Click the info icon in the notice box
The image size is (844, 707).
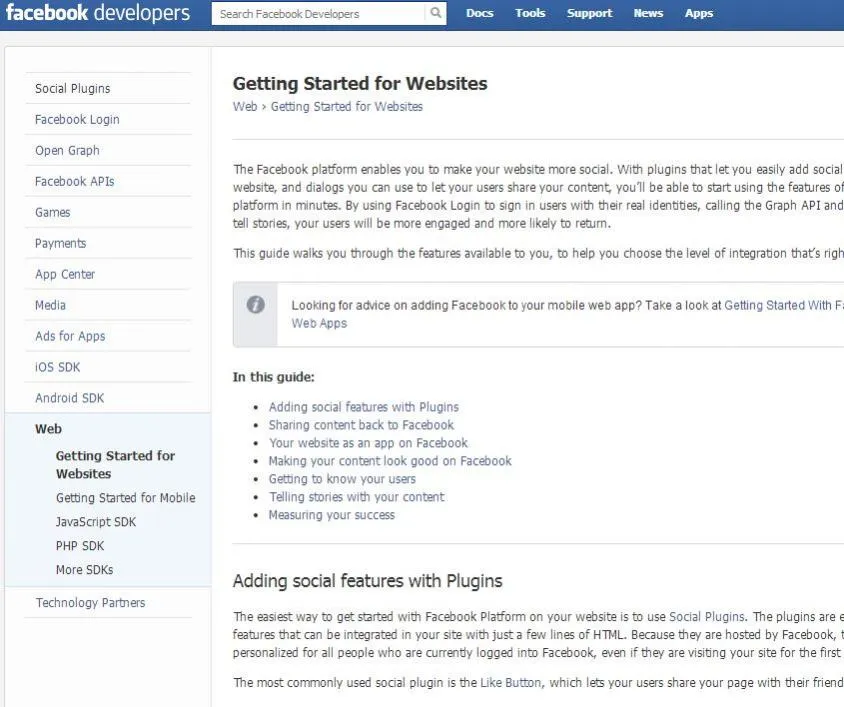pyautogui.click(x=256, y=305)
